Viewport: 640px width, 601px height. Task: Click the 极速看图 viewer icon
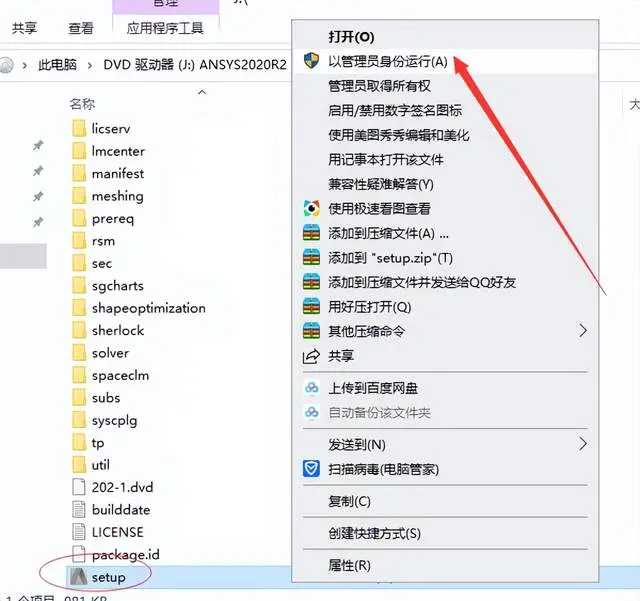(311, 209)
